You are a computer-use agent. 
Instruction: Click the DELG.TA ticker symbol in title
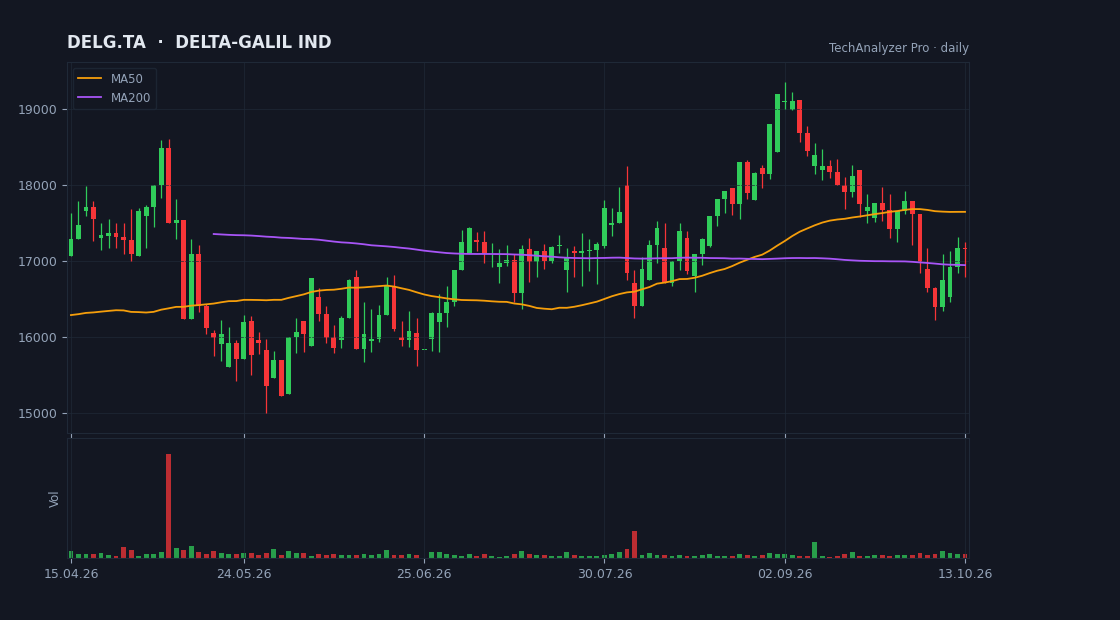pyautogui.click(x=106, y=43)
